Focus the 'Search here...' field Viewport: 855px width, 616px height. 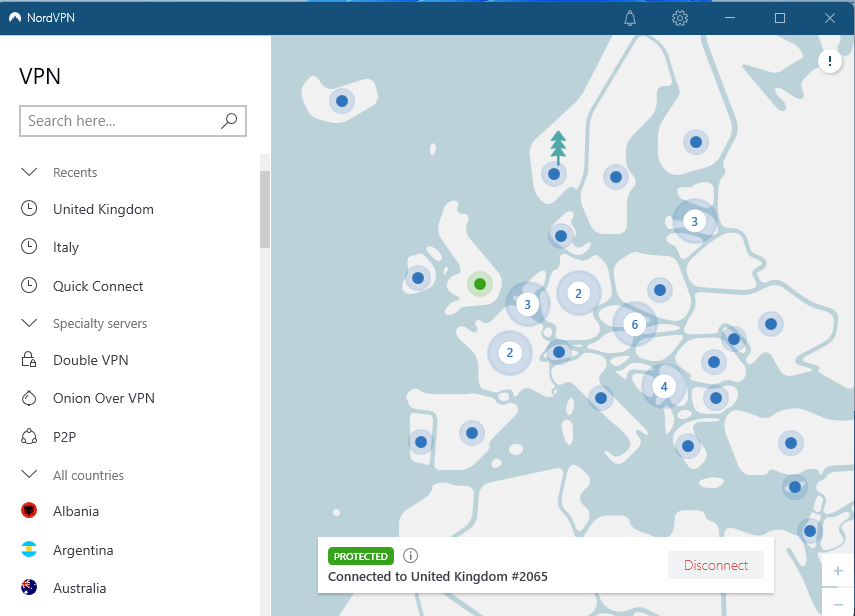coord(133,121)
